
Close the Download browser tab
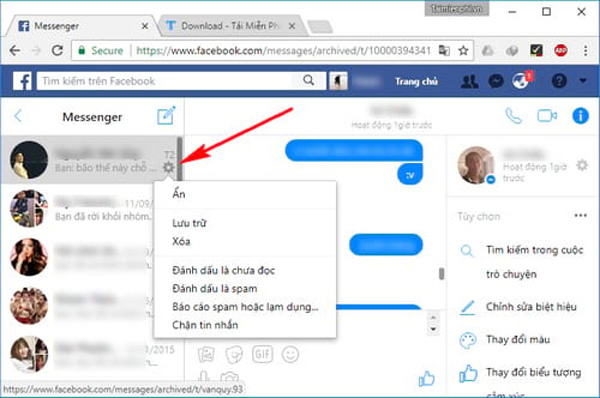292,26
